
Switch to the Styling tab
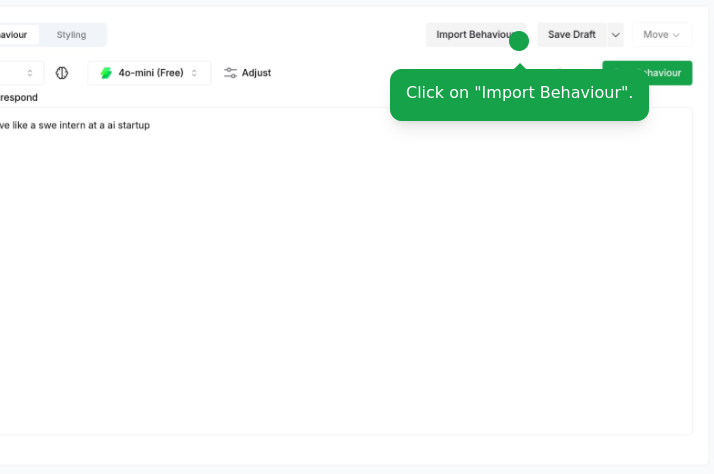click(71, 35)
